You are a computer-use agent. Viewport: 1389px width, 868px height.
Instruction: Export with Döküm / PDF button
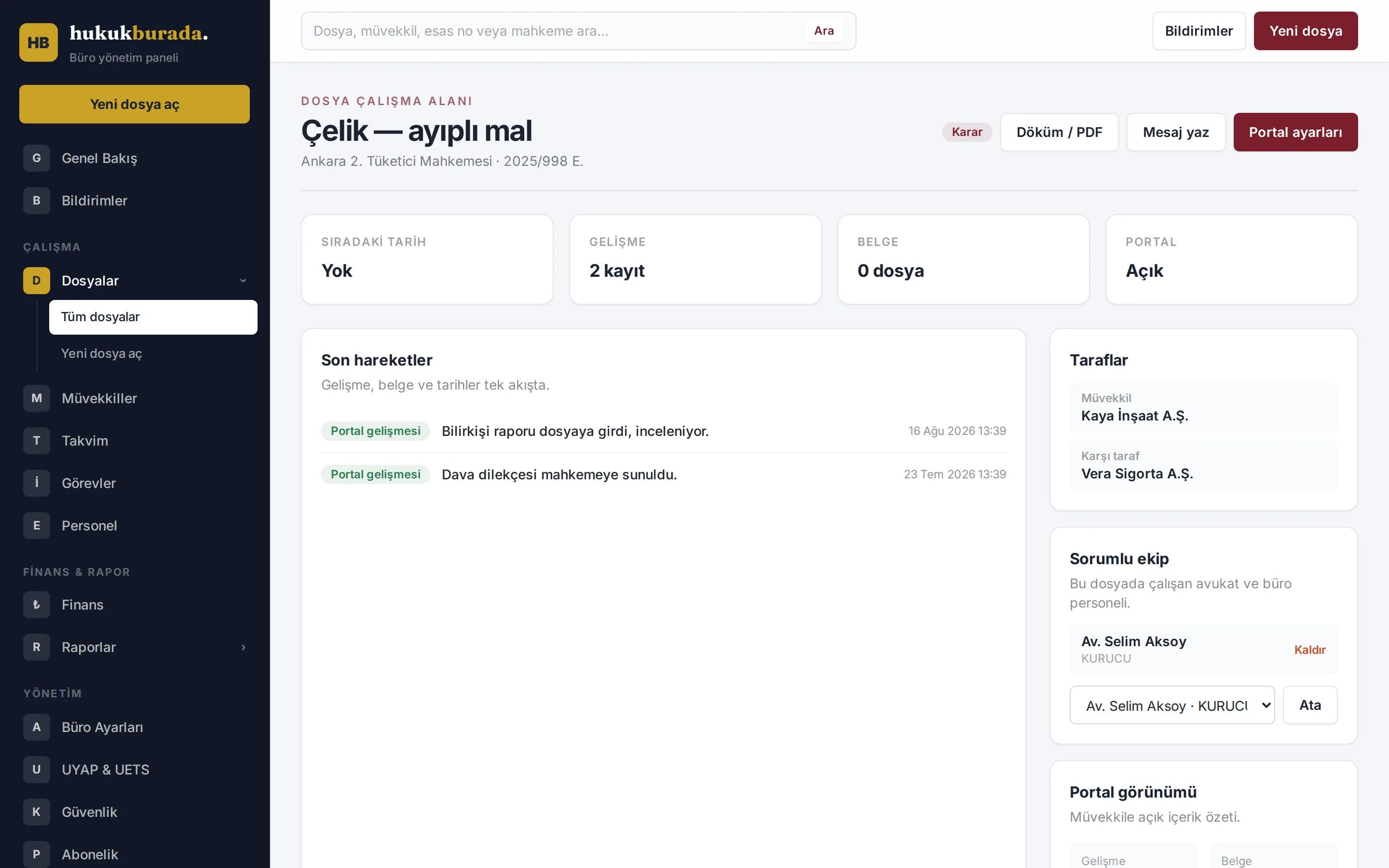pyautogui.click(x=1059, y=133)
